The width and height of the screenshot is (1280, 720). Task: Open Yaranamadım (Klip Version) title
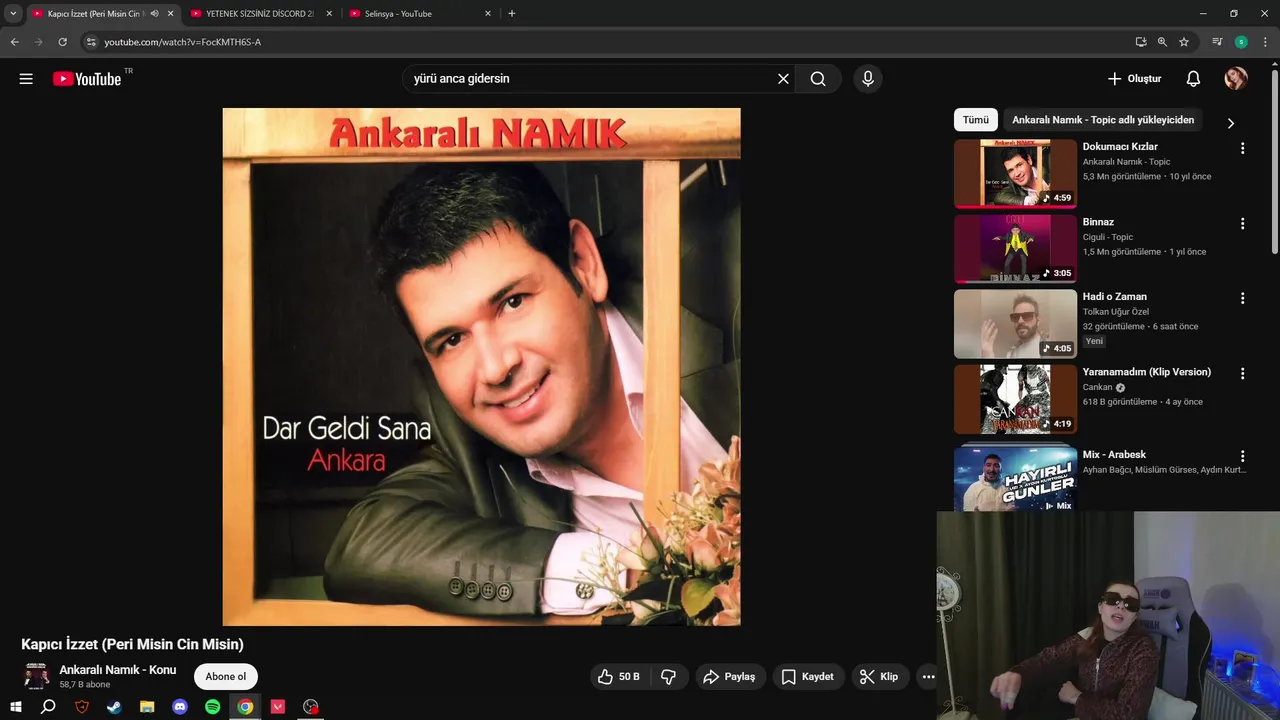(1147, 372)
